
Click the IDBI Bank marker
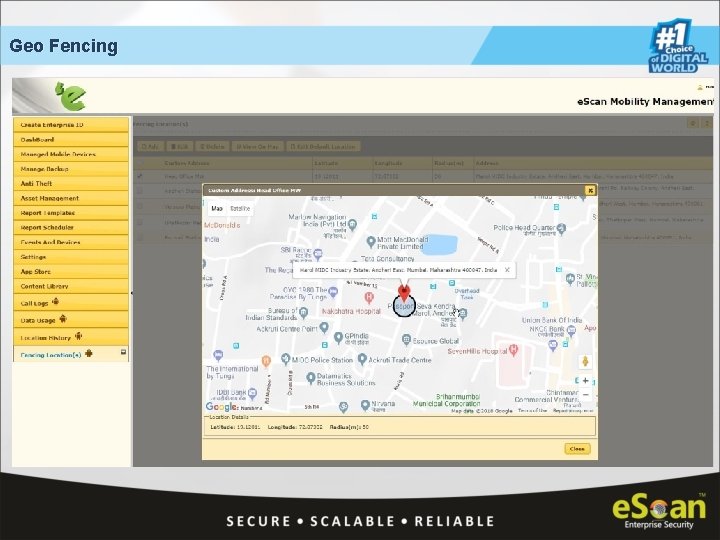click(x=252, y=394)
